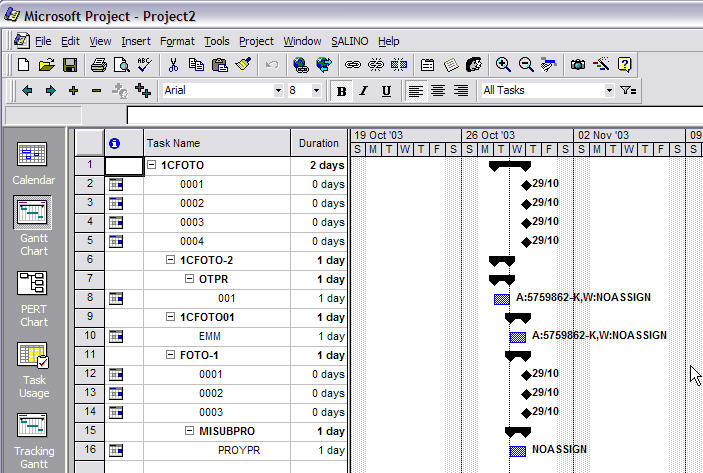Launch the GanttChart Wizard wand icon
Image resolution: width=703 pixels, height=473 pixels.
pyautogui.click(x=601, y=65)
